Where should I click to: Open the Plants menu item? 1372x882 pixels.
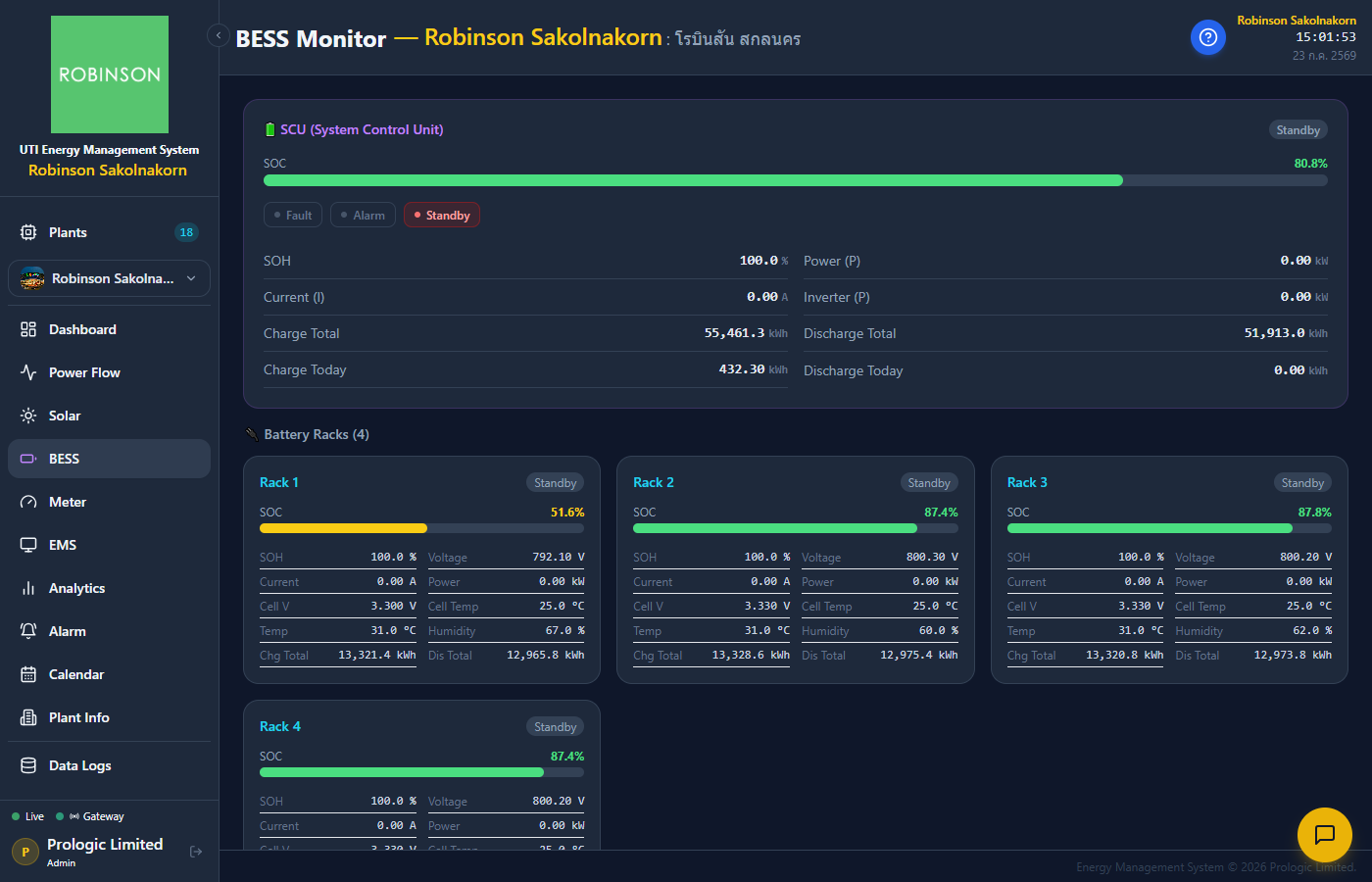(109, 232)
